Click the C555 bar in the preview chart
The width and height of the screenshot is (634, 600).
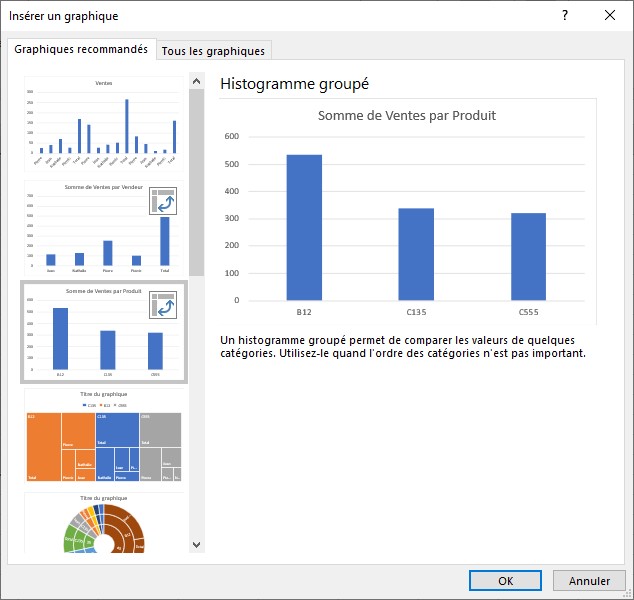click(x=528, y=256)
